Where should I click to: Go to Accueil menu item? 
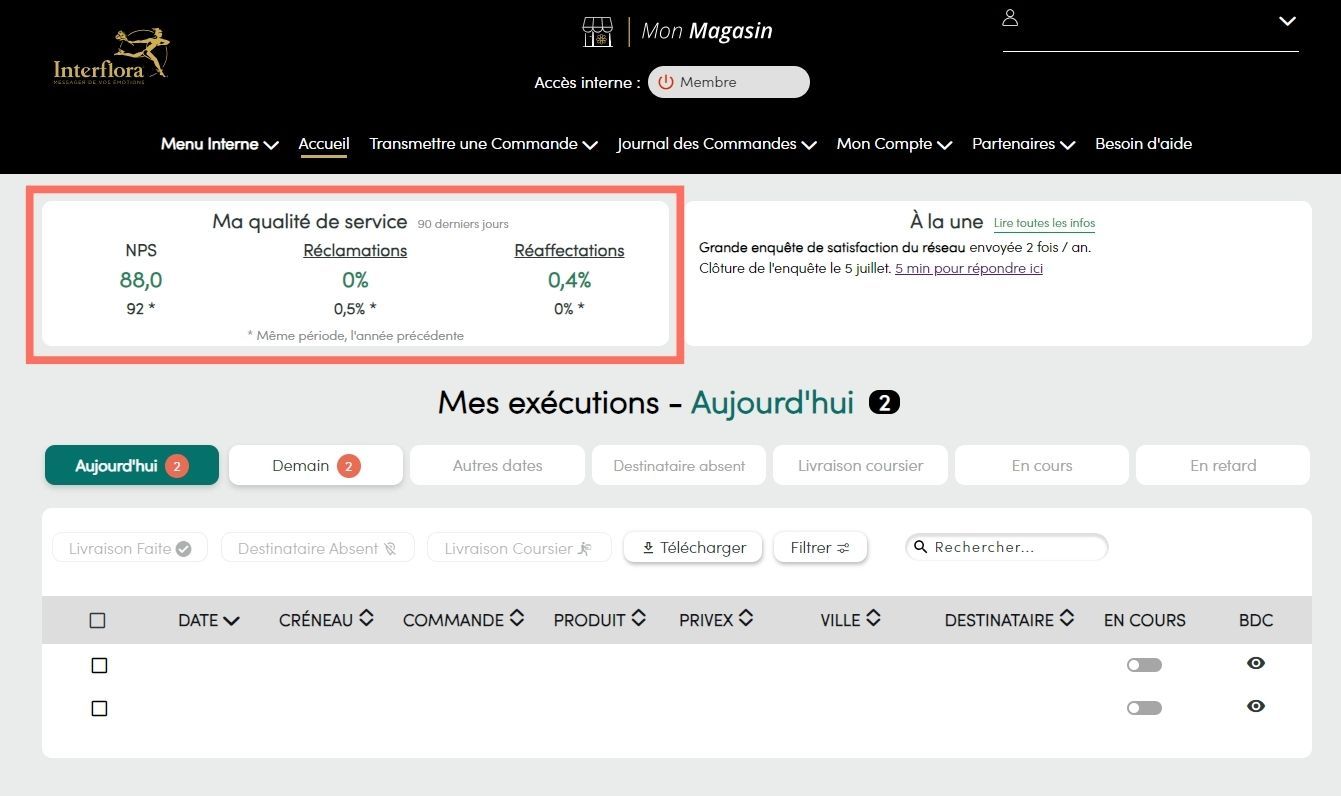(x=324, y=144)
